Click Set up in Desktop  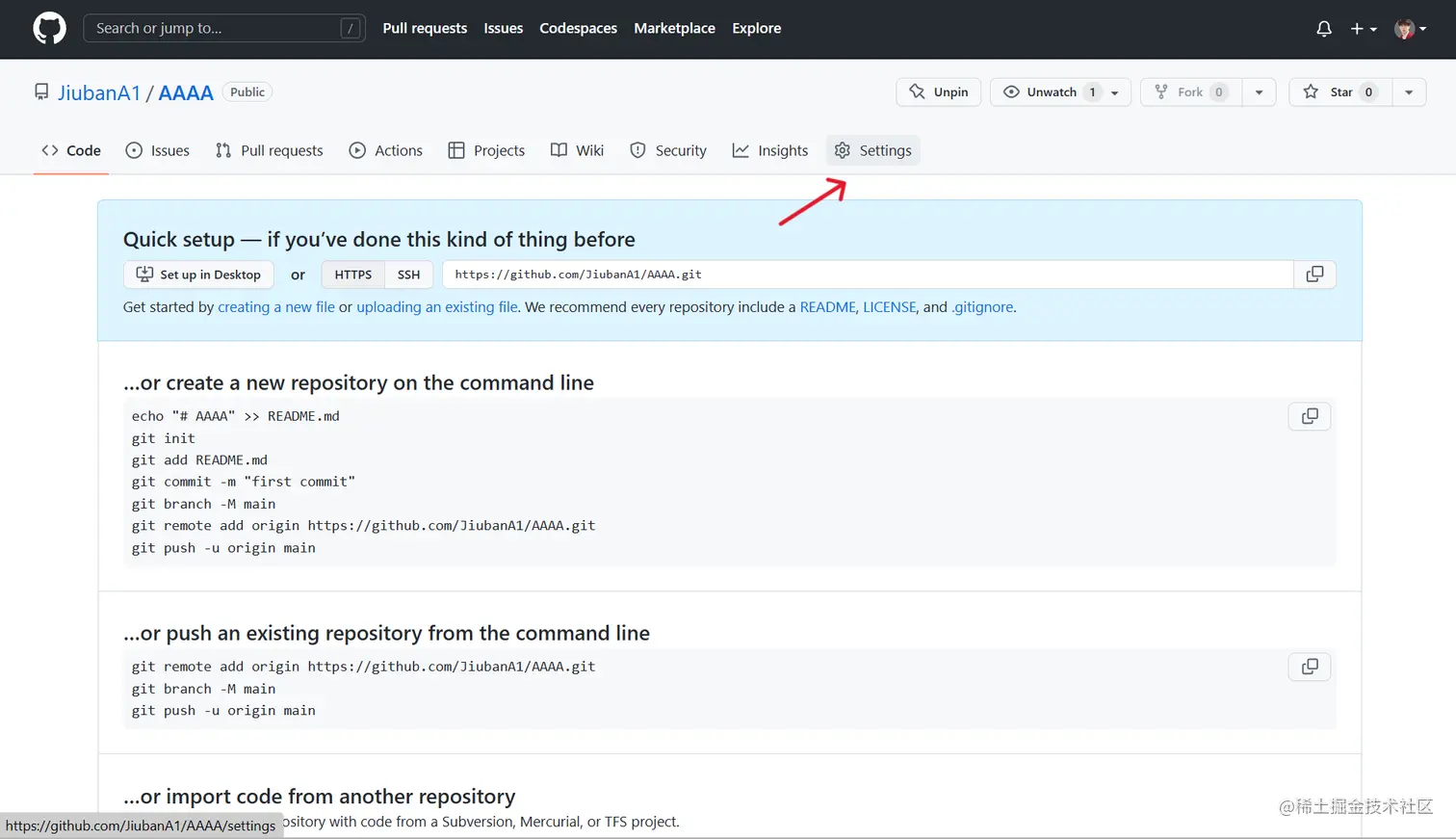pos(198,275)
